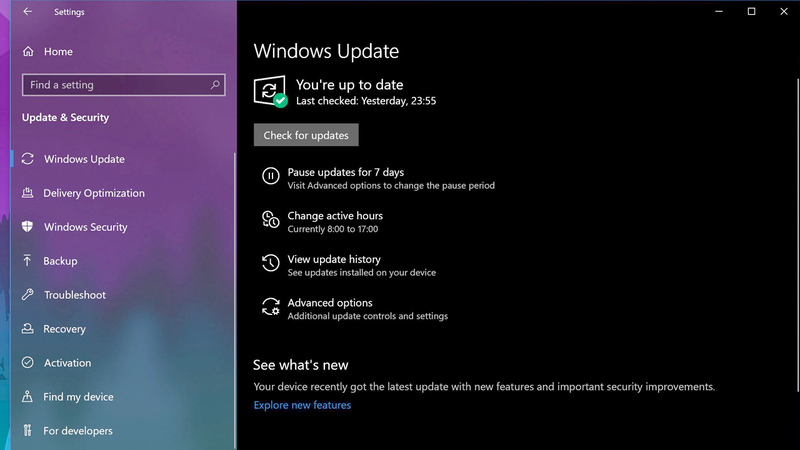Image resolution: width=800 pixels, height=450 pixels.
Task: Open Find my device settings
Action: point(78,397)
